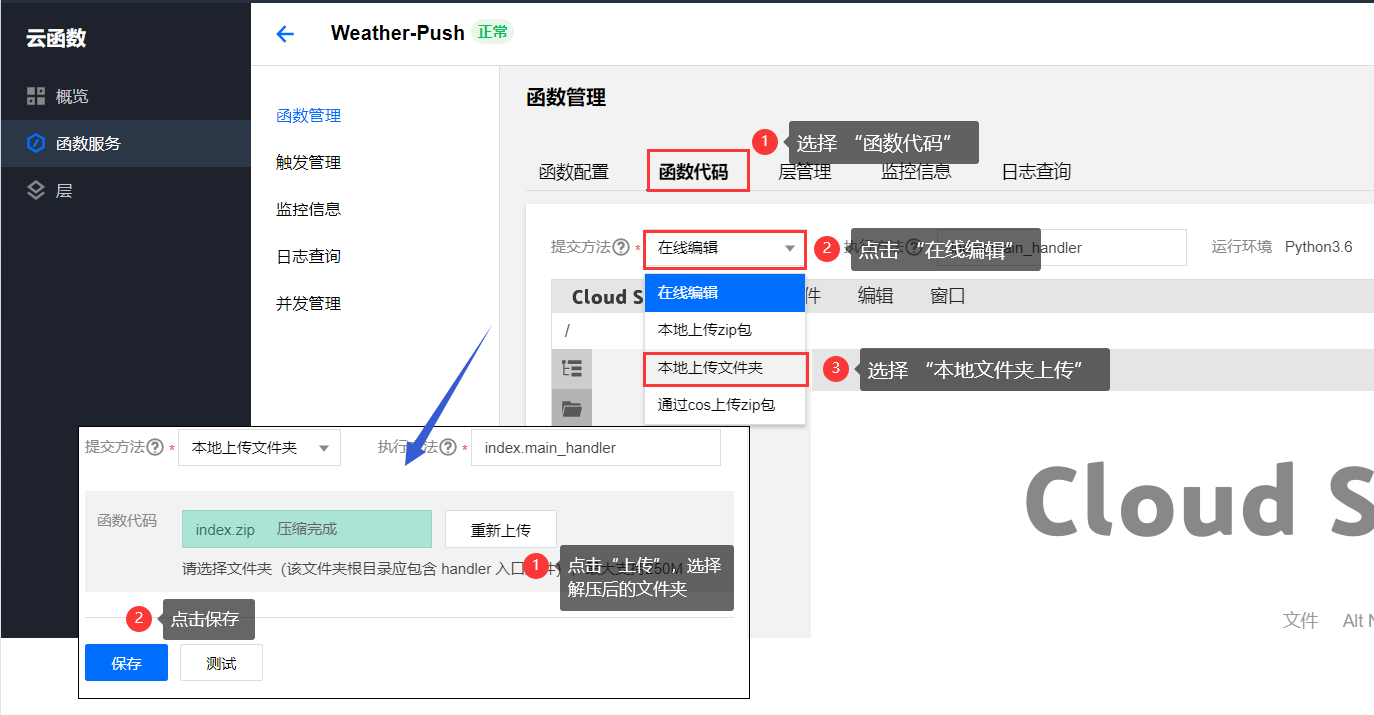Screen dimensions: 1374x715
Task: Click the blue back arrow icon
Action: (x=285, y=34)
